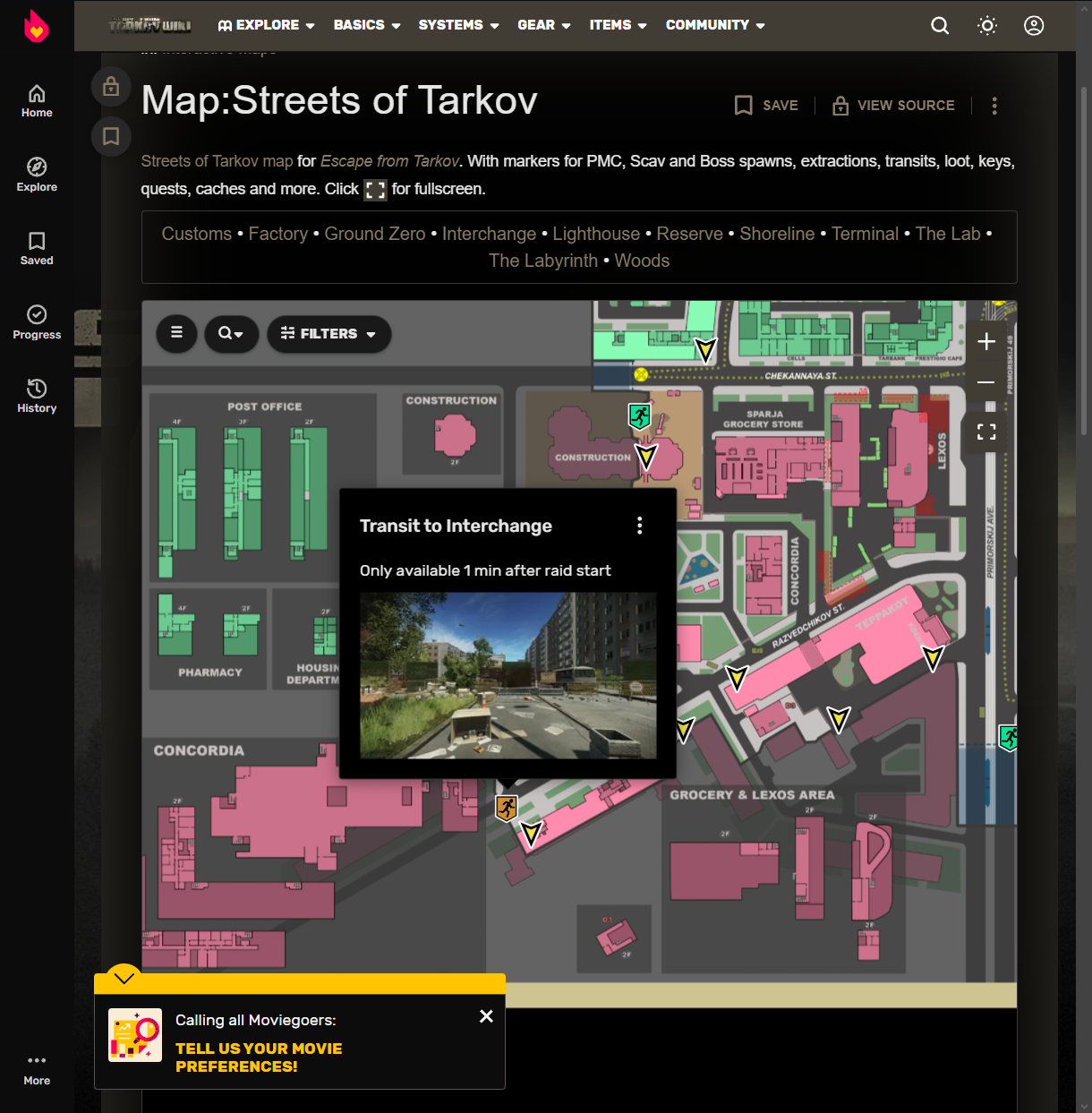Expand the SYSTEMS menu

tap(458, 25)
